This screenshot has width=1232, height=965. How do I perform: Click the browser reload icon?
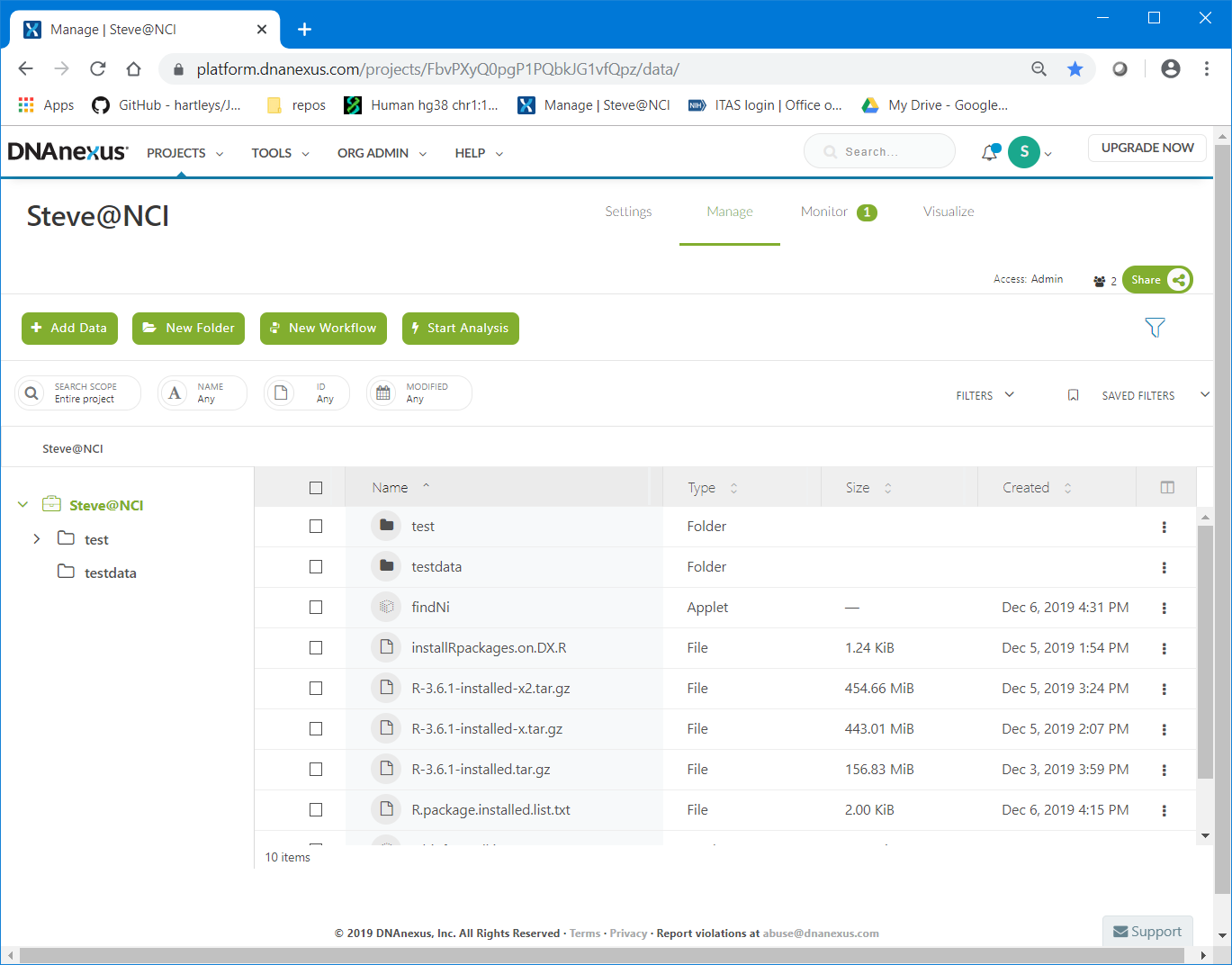point(98,69)
